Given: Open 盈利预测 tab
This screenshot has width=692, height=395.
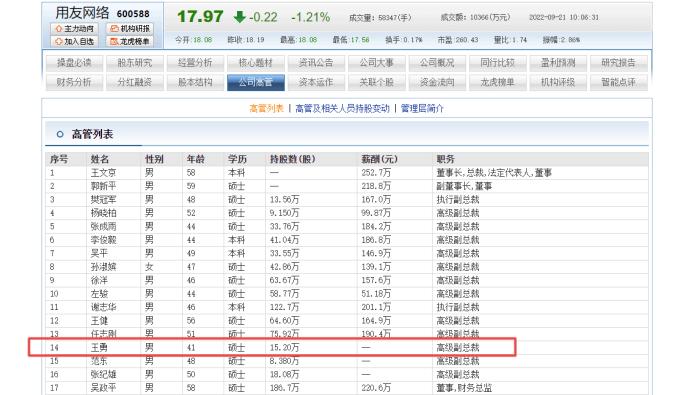Looking at the screenshot, I should tap(558, 63).
